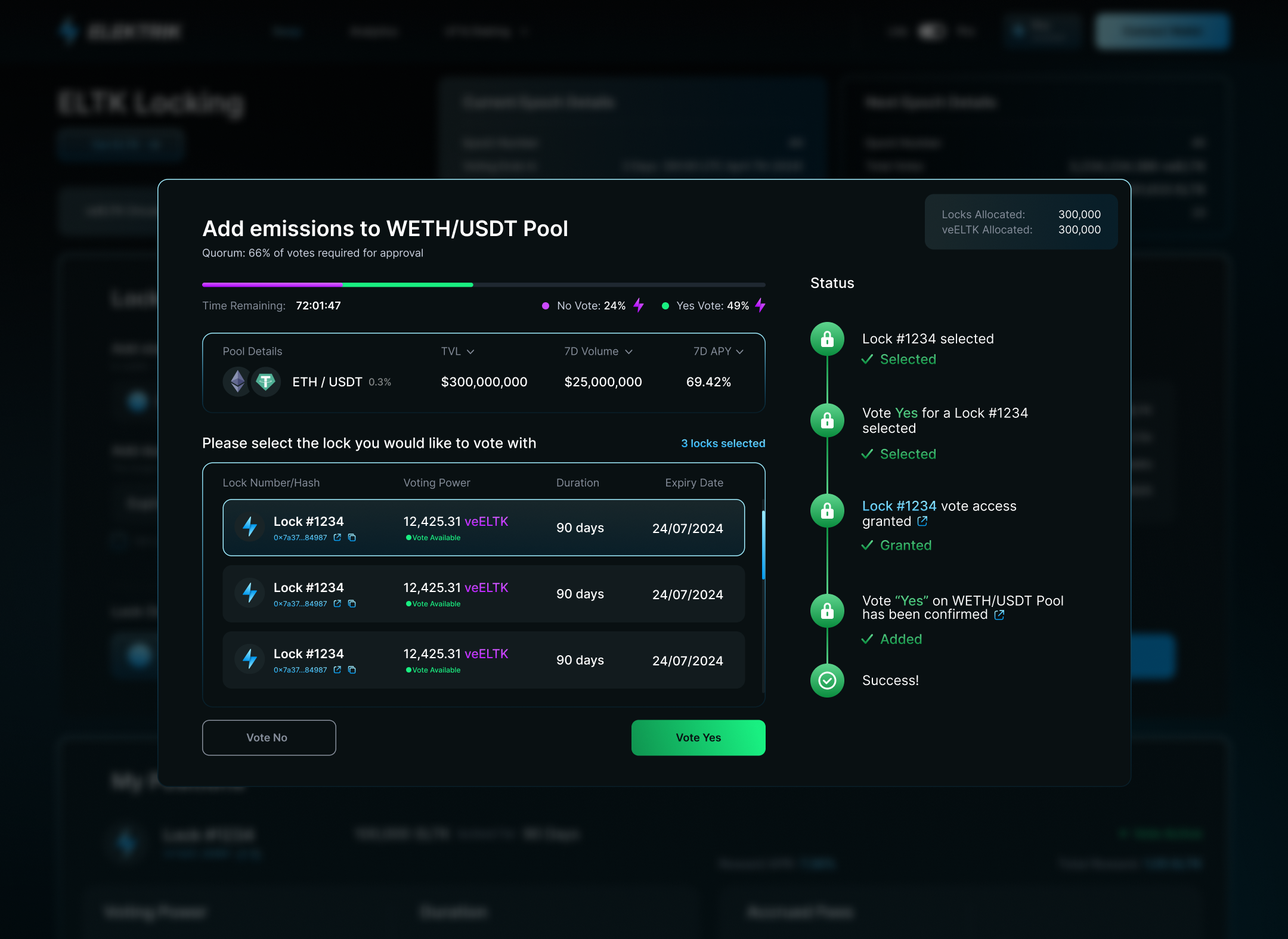Select the first Lock #1234 row
This screenshot has height=939, width=1288.
(x=483, y=528)
